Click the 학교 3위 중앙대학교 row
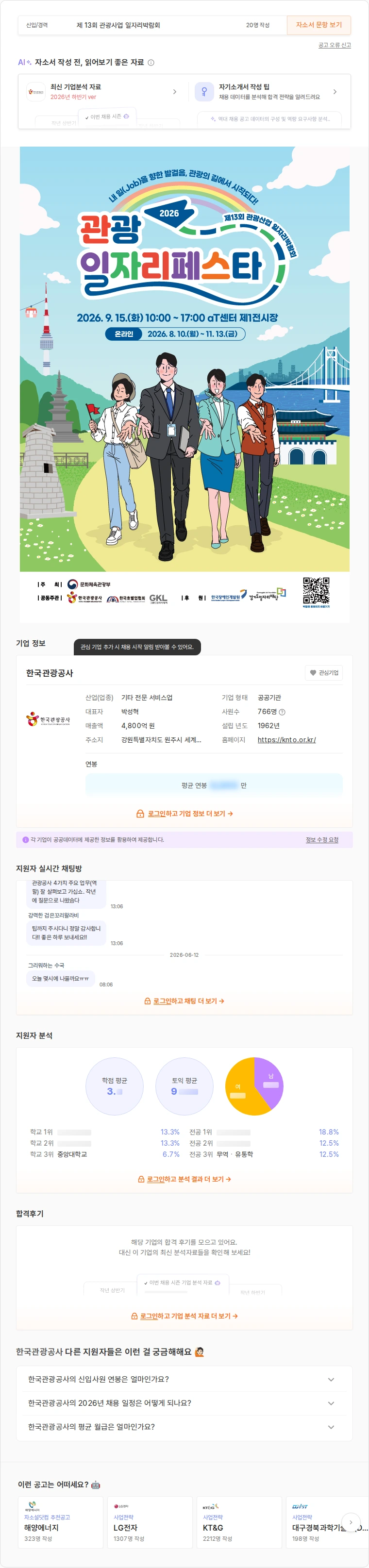The height and width of the screenshot is (1568, 369). (105, 1154)
